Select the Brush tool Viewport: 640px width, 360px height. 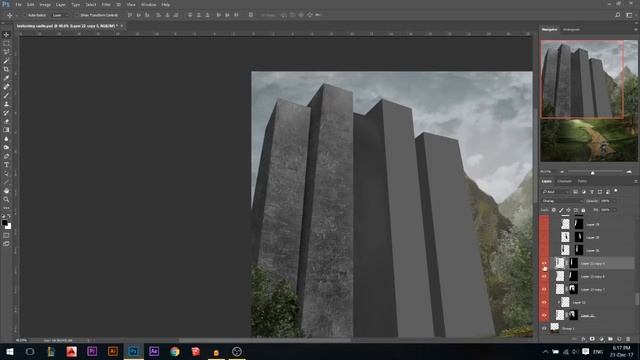tap(6, 96)
